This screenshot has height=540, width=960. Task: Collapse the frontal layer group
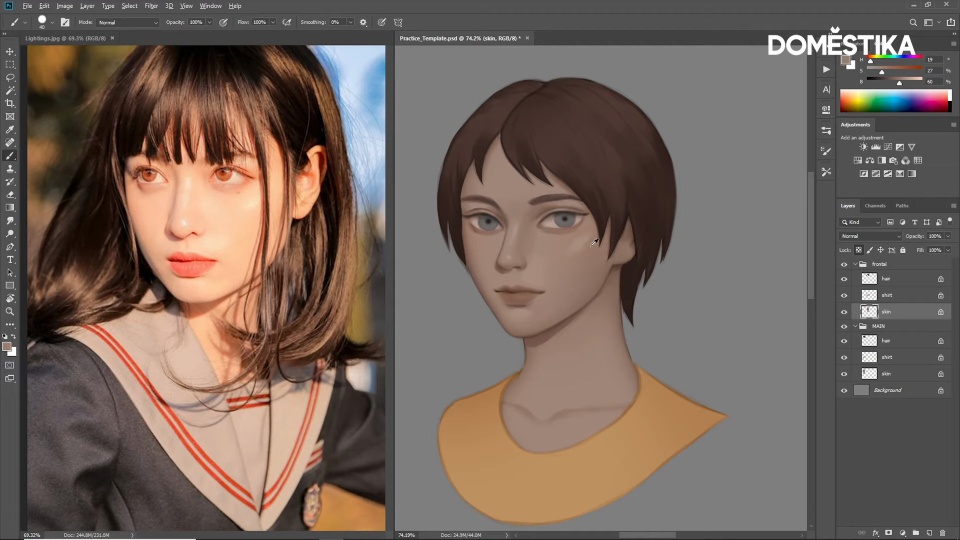tap(856, 264)
